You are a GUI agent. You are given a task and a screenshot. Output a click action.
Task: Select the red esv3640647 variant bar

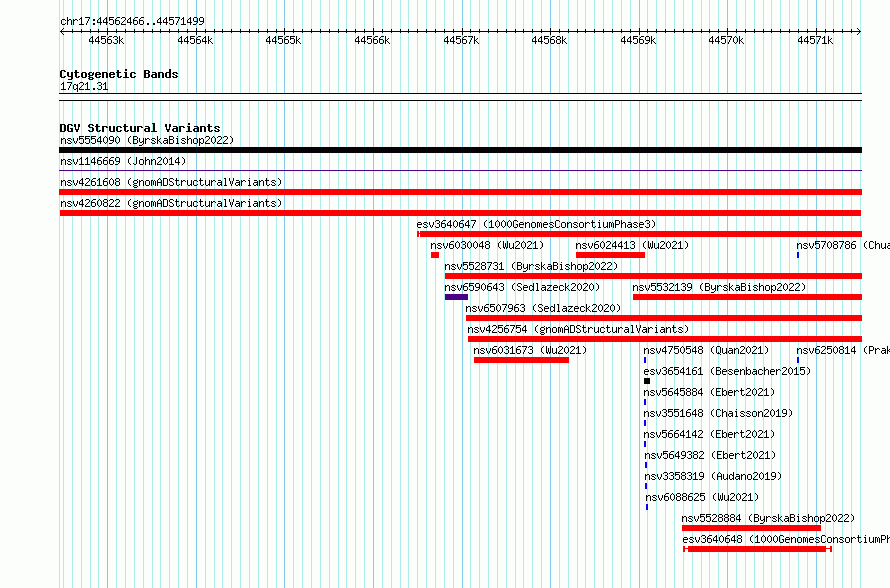[639, 234]
